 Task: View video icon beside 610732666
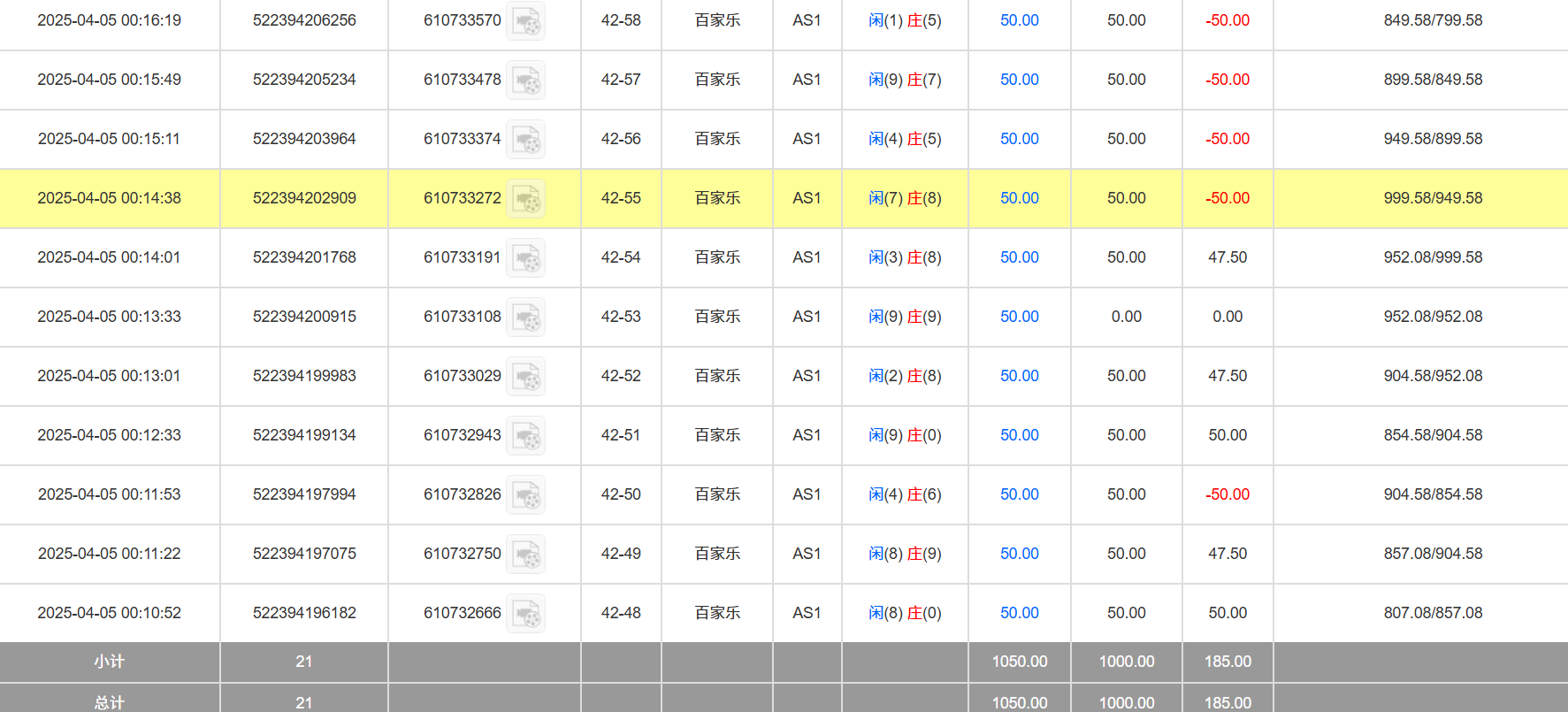pos(526,614)
